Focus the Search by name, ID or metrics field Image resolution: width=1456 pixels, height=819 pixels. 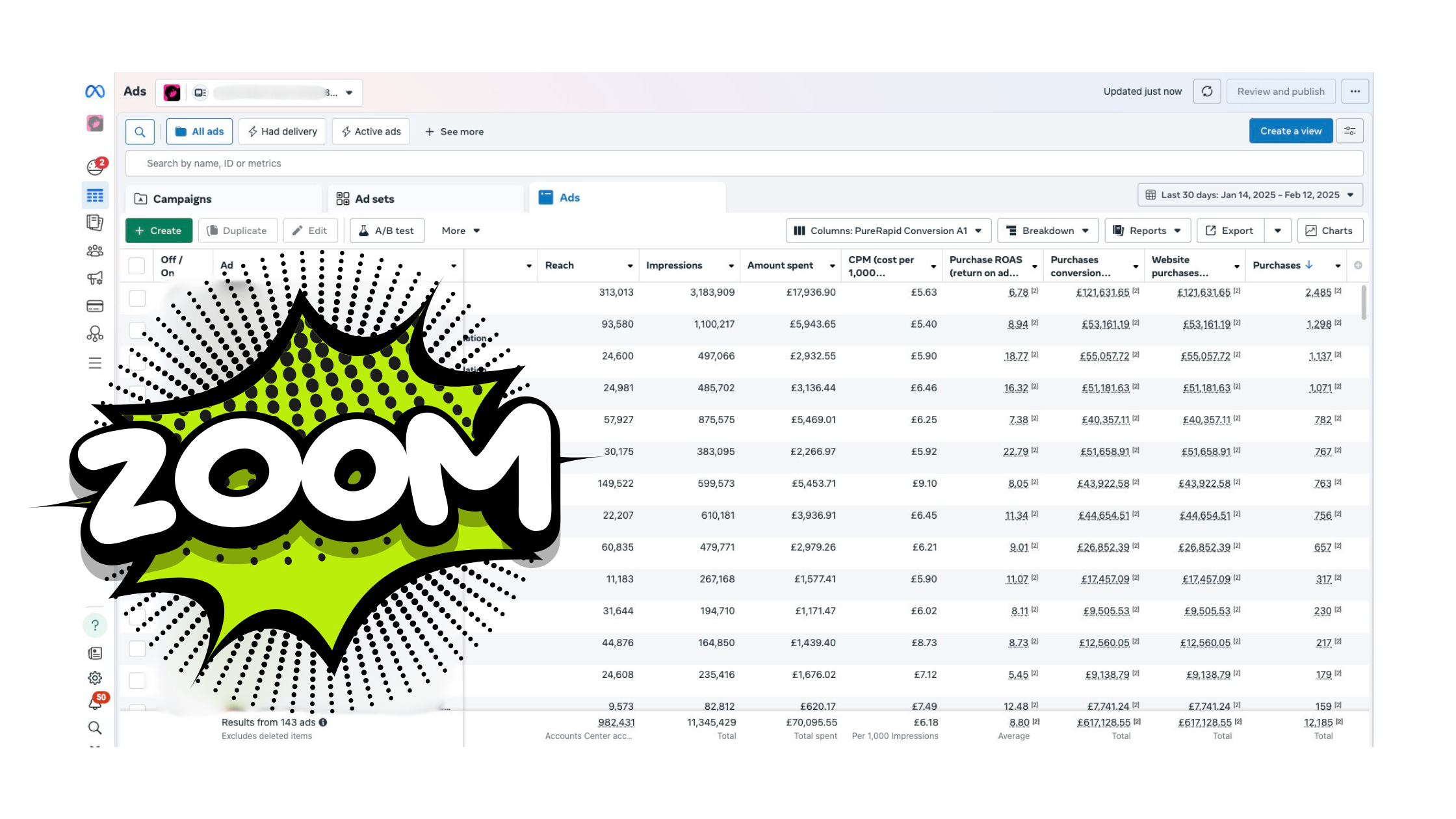(744, 164)
